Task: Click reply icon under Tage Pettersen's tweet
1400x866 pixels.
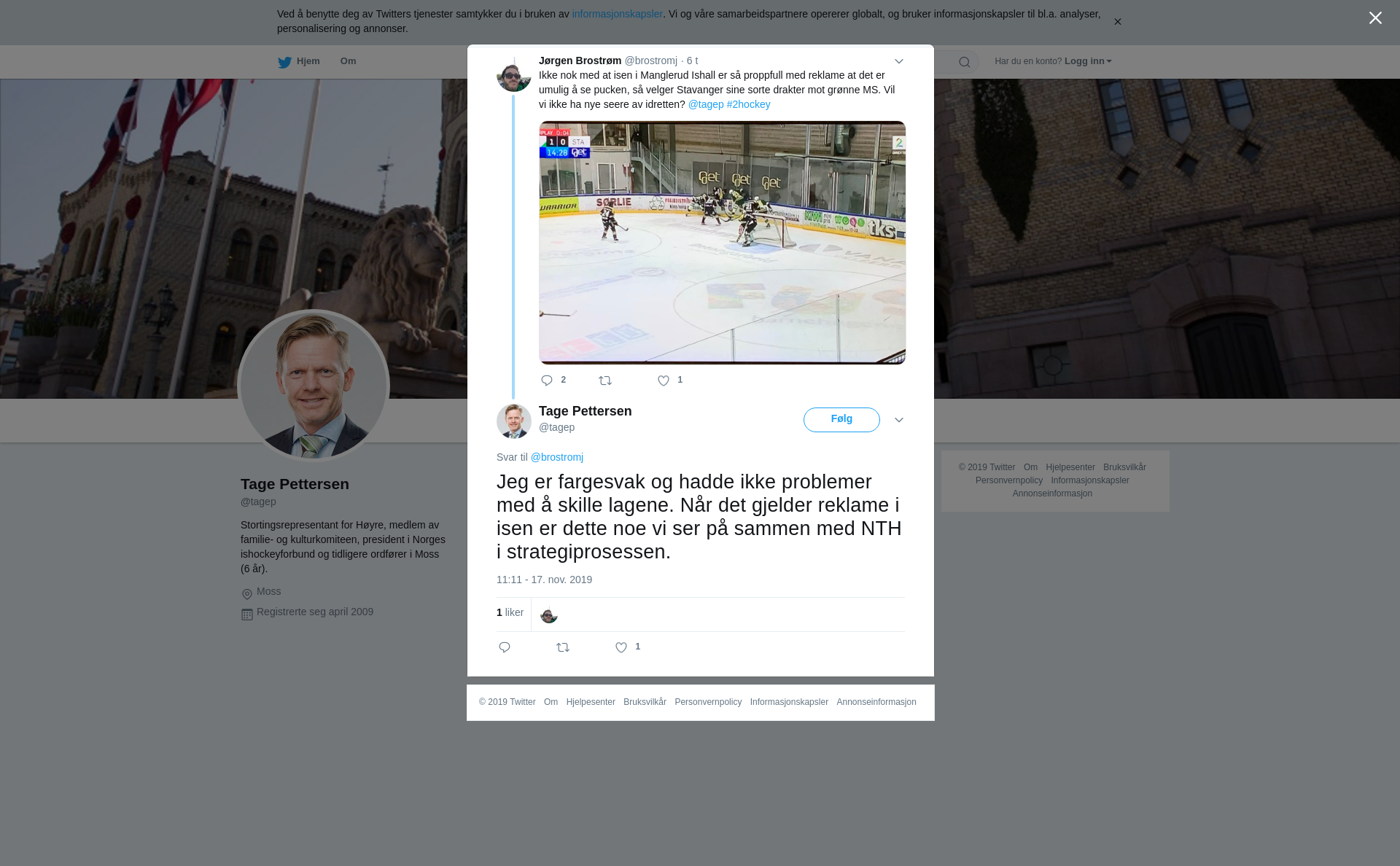Action: 505,647
